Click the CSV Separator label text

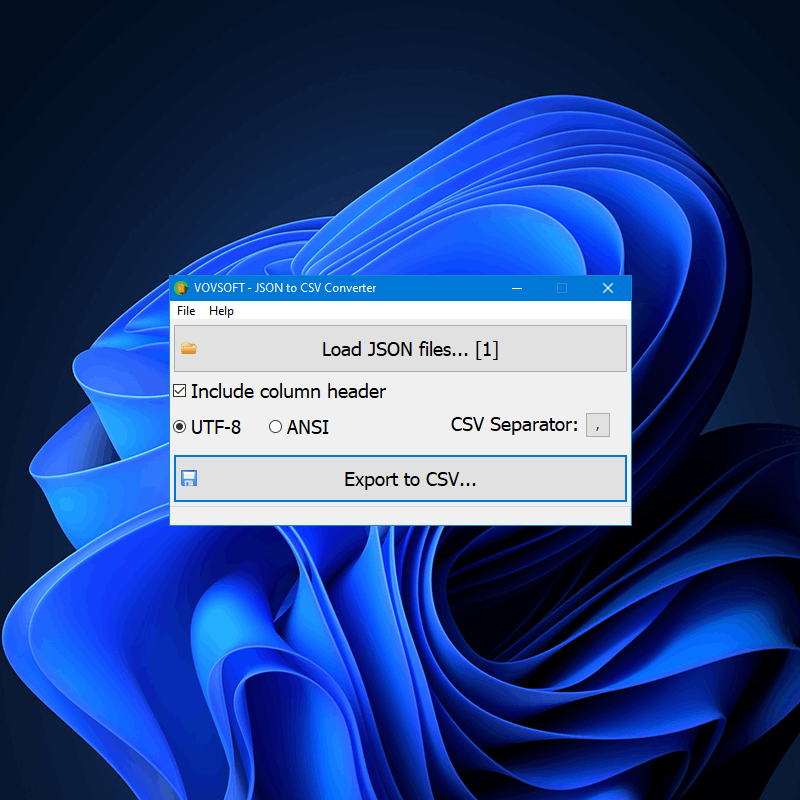pyautogui.click(x=513, y=425)
